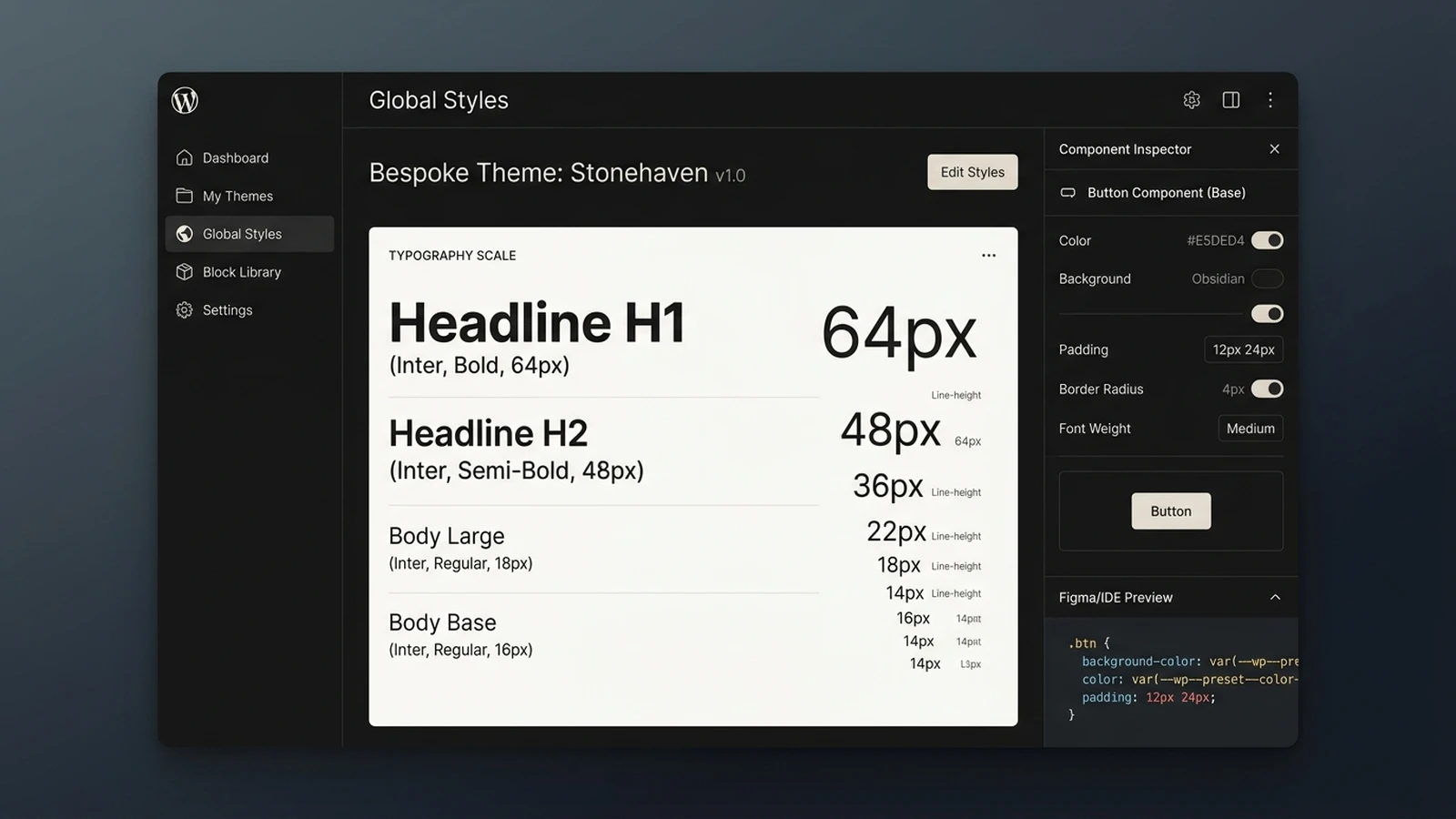Click the Block Library cube icon
The height and width of the screenshot is (819, 1456).
tap(185, 272)
